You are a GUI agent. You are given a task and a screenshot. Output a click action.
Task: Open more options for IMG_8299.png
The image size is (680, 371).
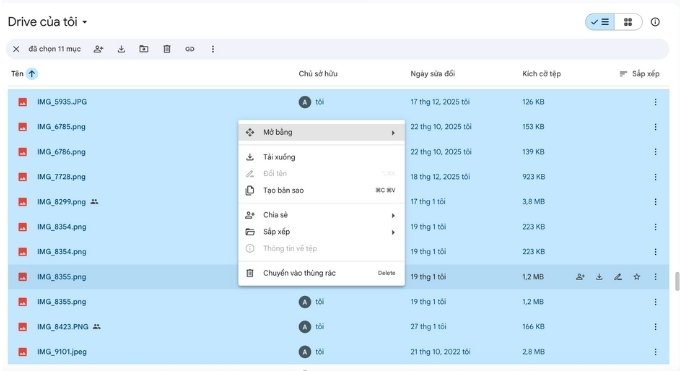[x=655, y=202]
